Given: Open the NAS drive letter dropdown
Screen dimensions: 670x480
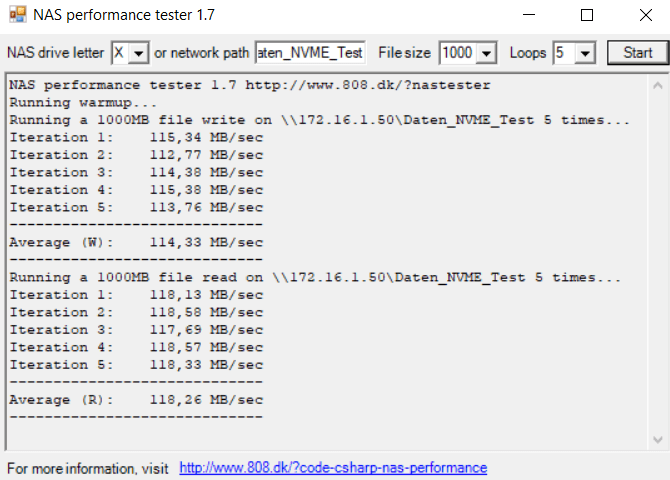Looking at the screenshot, I should tap(139, 53).
